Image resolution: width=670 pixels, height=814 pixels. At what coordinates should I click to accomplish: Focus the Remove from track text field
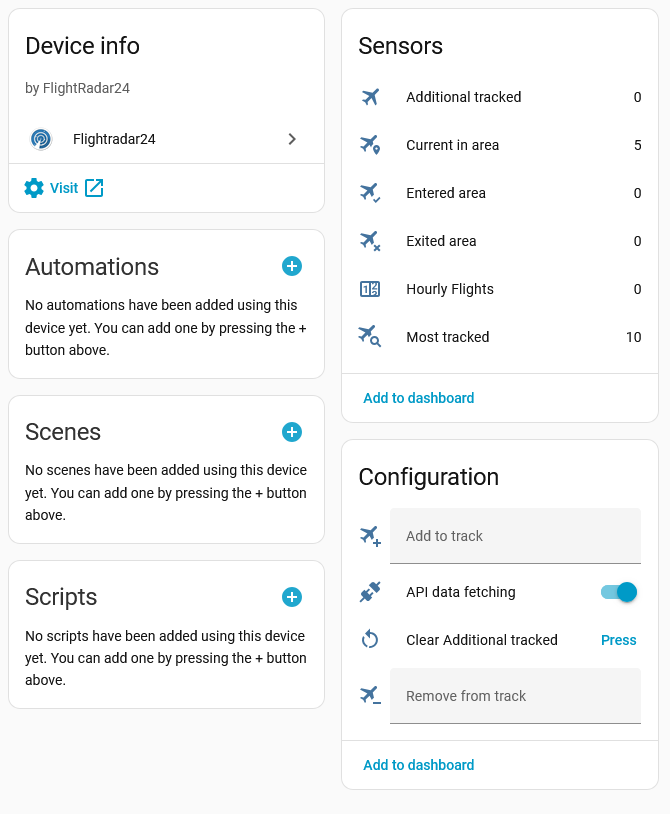click(515, 696)
